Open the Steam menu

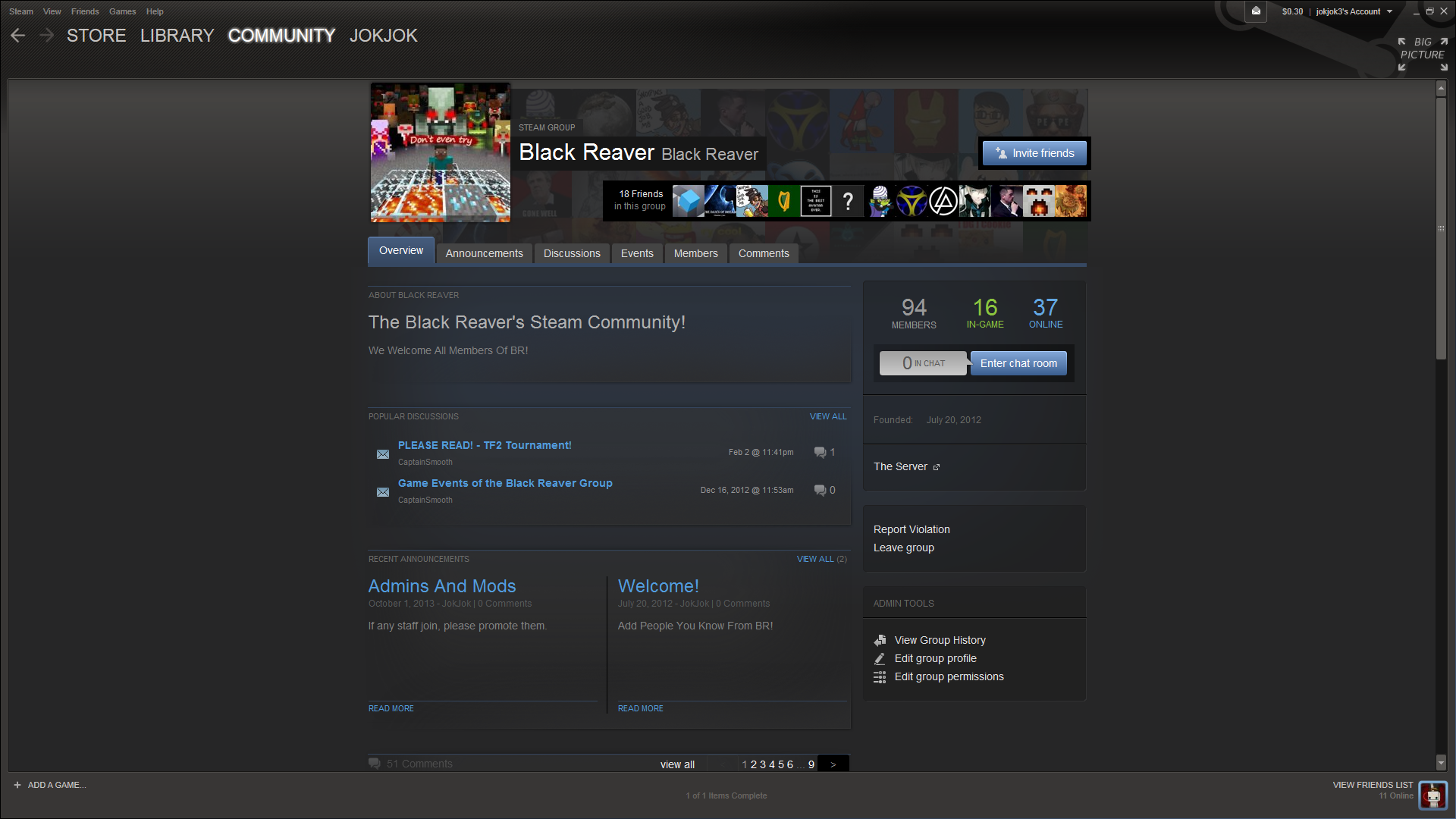[x=21, y=11]
